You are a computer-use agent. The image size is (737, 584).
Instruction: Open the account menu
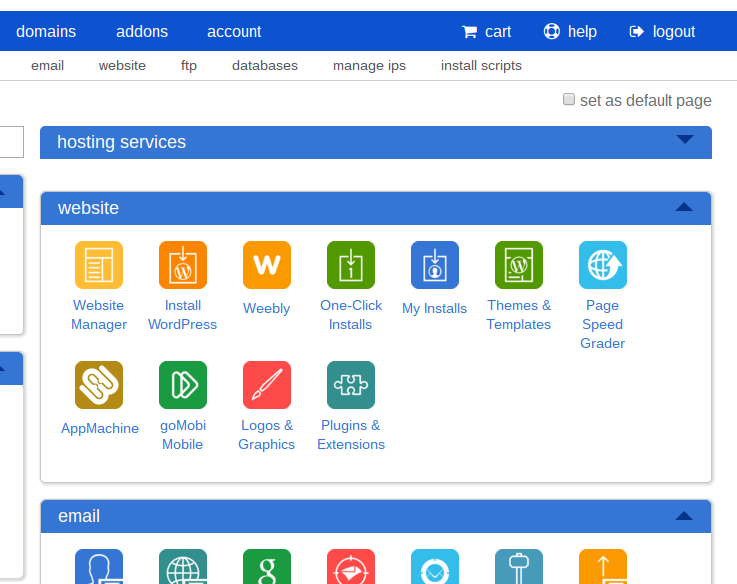pos(234,32)
